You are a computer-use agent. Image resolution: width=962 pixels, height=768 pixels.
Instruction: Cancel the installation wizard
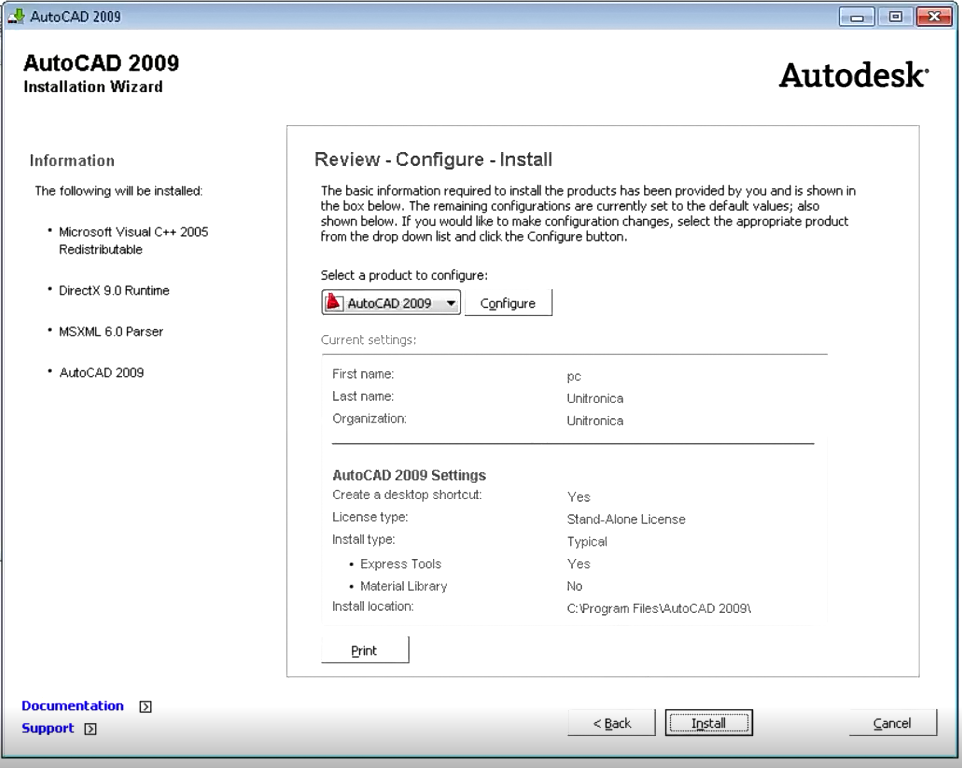pos(893,723)
